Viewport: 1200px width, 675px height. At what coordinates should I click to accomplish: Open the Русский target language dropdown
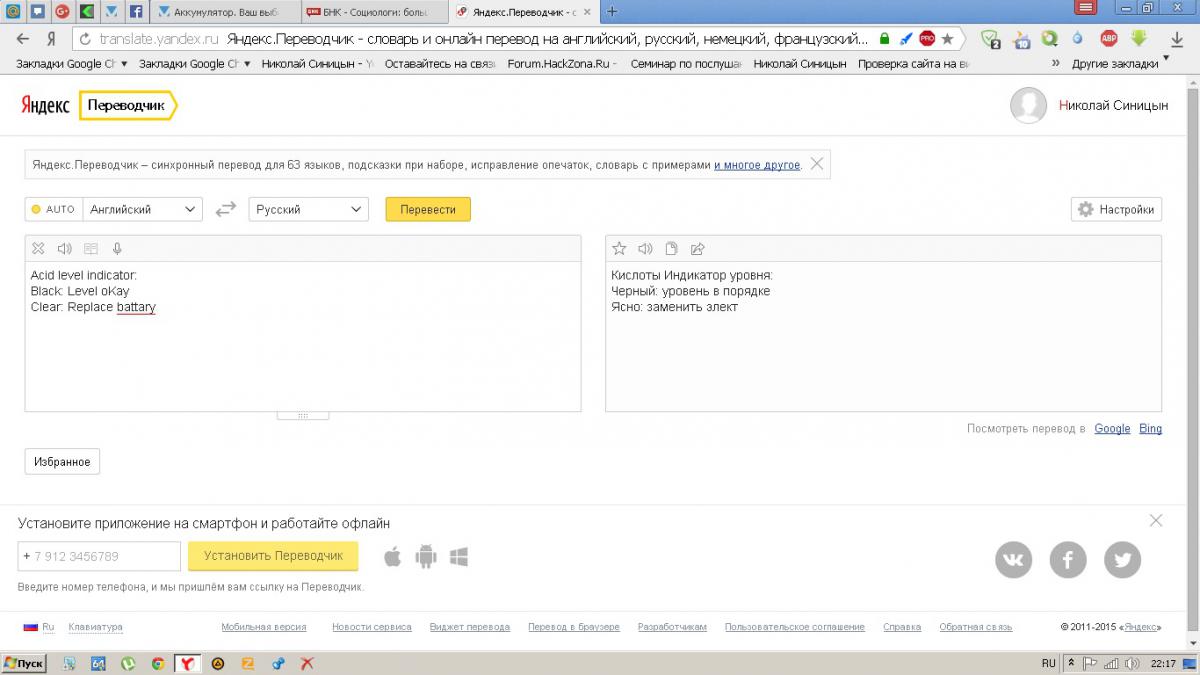(x=308, y=209)
